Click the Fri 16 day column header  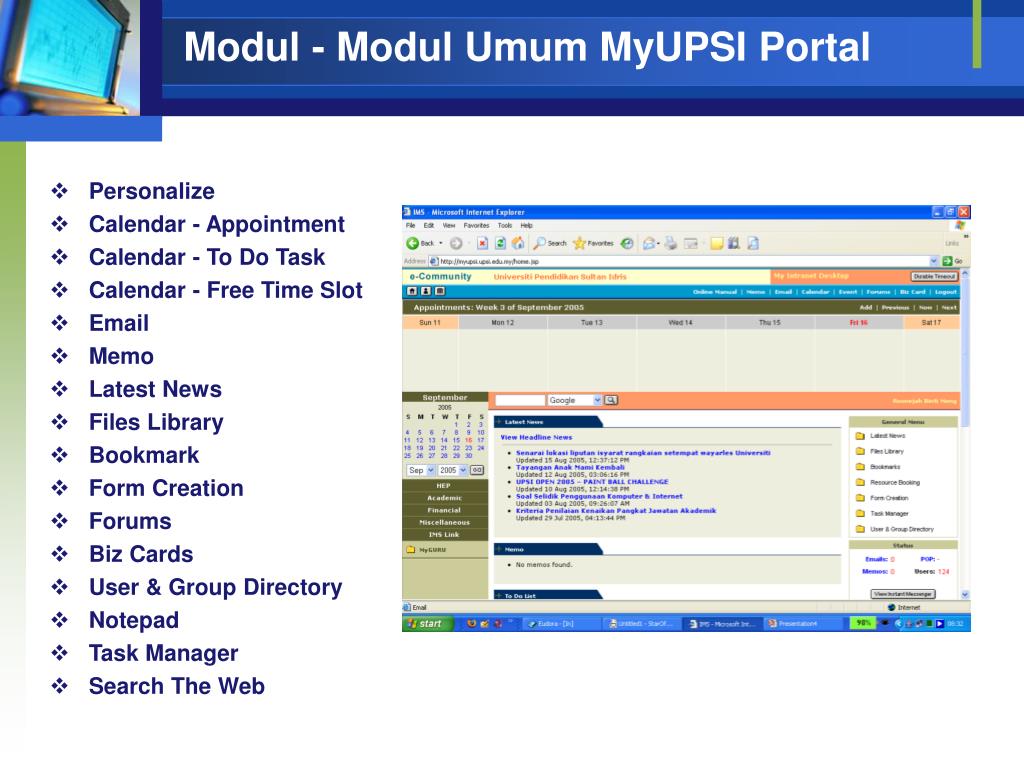tap(859, 323)
